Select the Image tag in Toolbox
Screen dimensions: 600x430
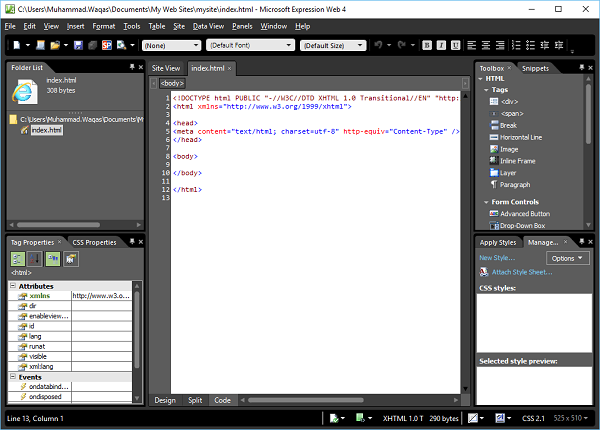509,149
